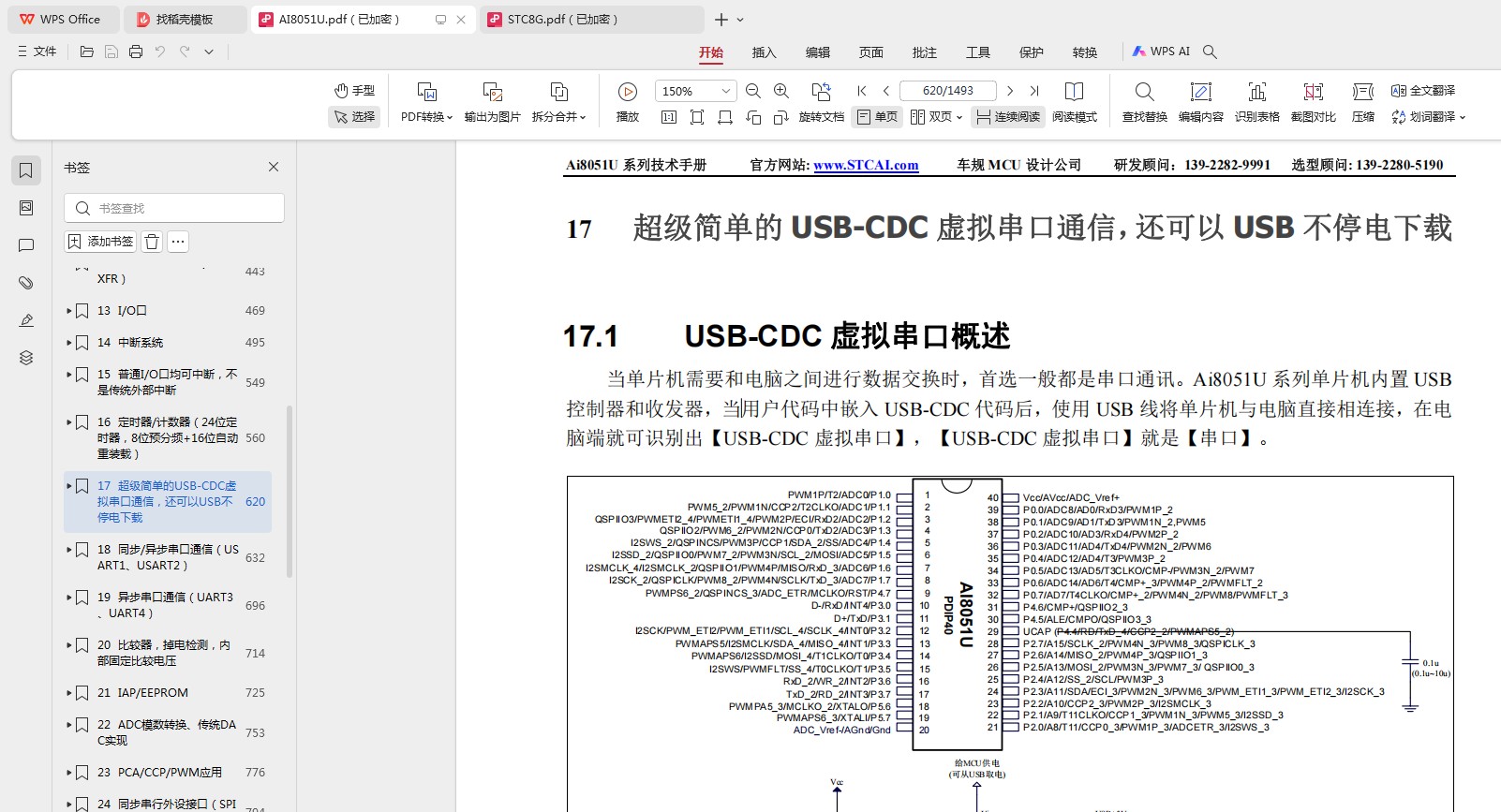Open 双页 double page dropdown
The height and width of the screenshot is (812, 1501).
pyautogui.click(x=936, y=117)
